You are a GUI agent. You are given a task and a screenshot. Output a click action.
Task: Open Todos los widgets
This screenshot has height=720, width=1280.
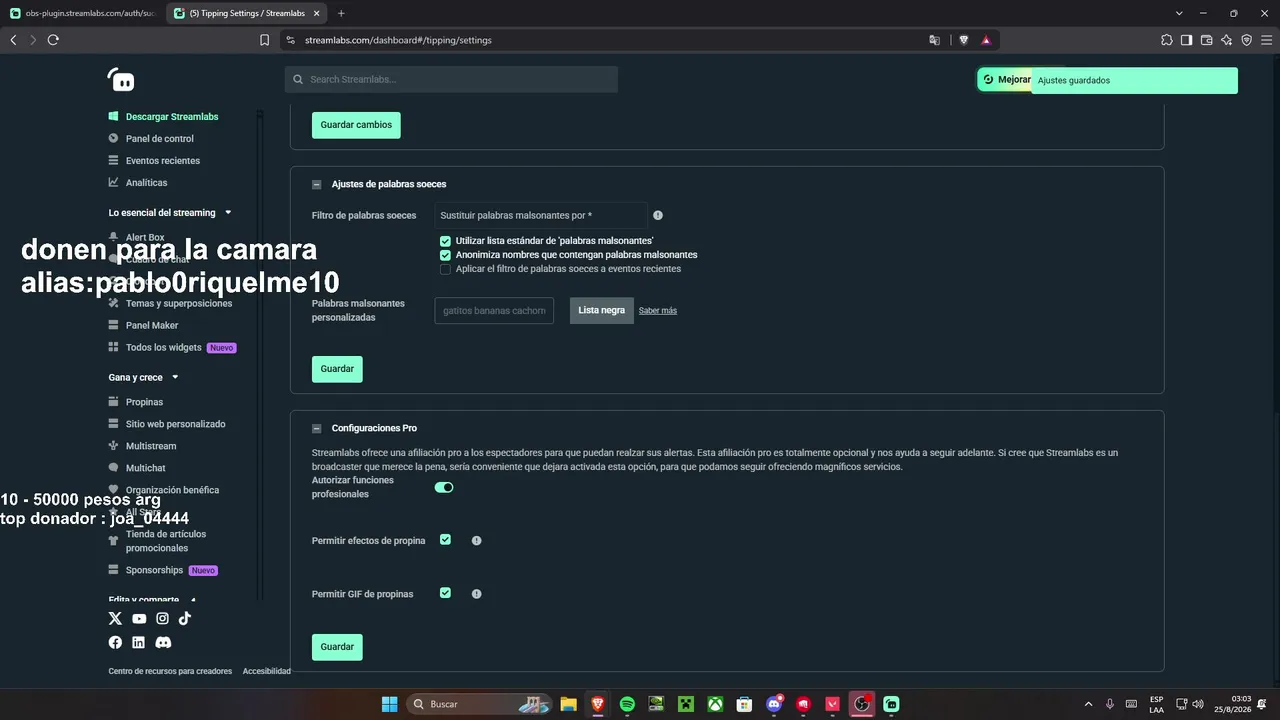[x=172, y=348]
